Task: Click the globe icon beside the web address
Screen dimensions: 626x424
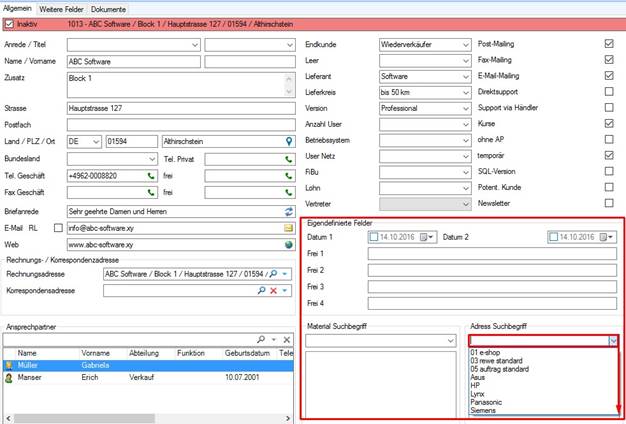Action: (x=289, y=245)
